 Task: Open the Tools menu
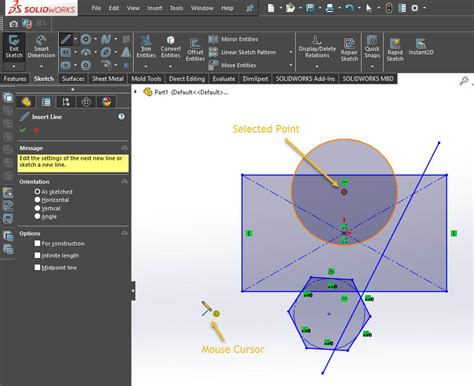pos(176,8)
